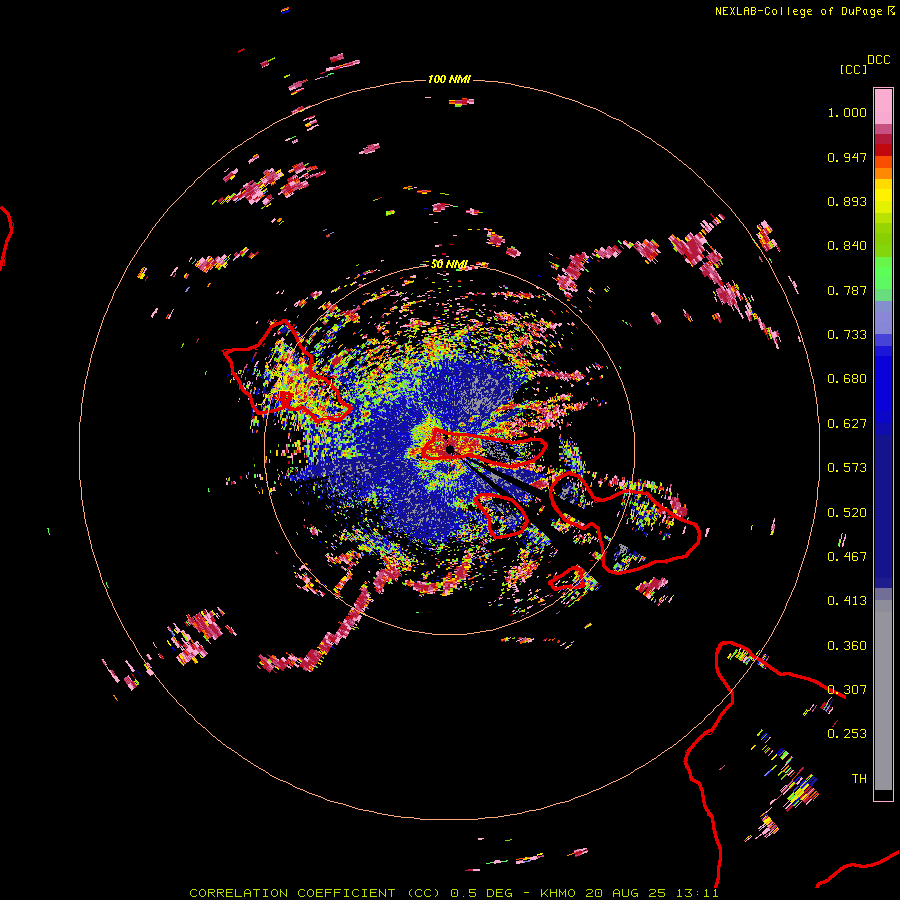The image size is (900, 900).
Task: Click the 0.627 color scale value
Action: [847, 424]
